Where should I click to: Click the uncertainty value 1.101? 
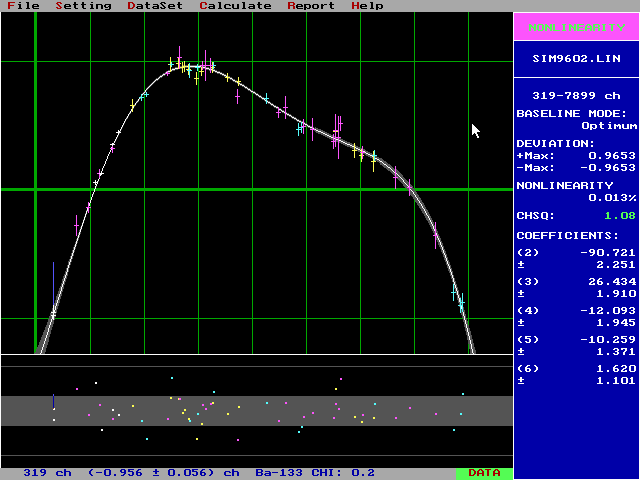point(616,380)
